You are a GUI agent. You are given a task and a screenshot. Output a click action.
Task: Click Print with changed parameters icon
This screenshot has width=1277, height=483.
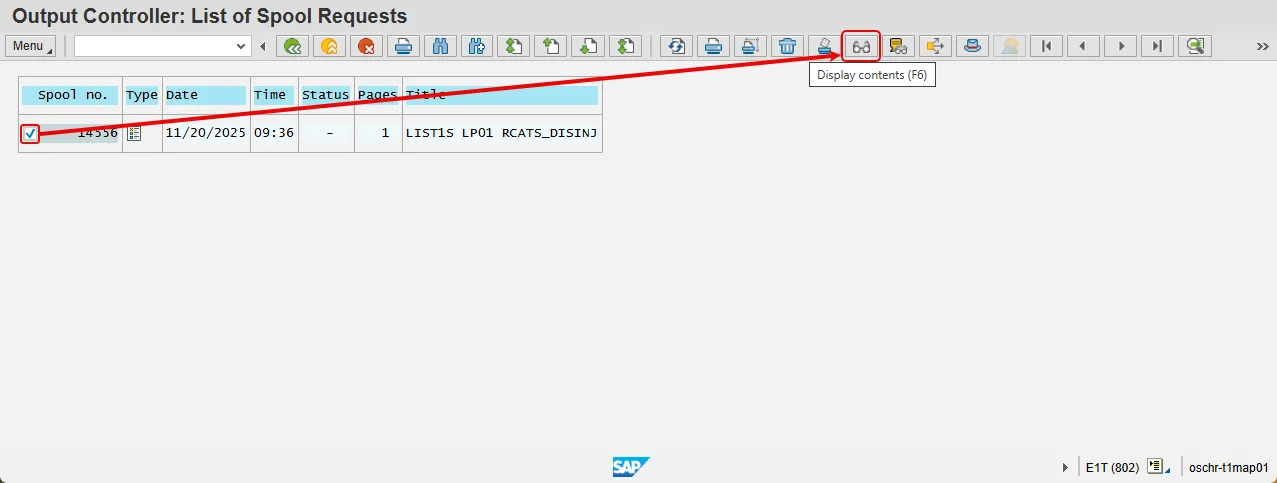tap(751, 46)
